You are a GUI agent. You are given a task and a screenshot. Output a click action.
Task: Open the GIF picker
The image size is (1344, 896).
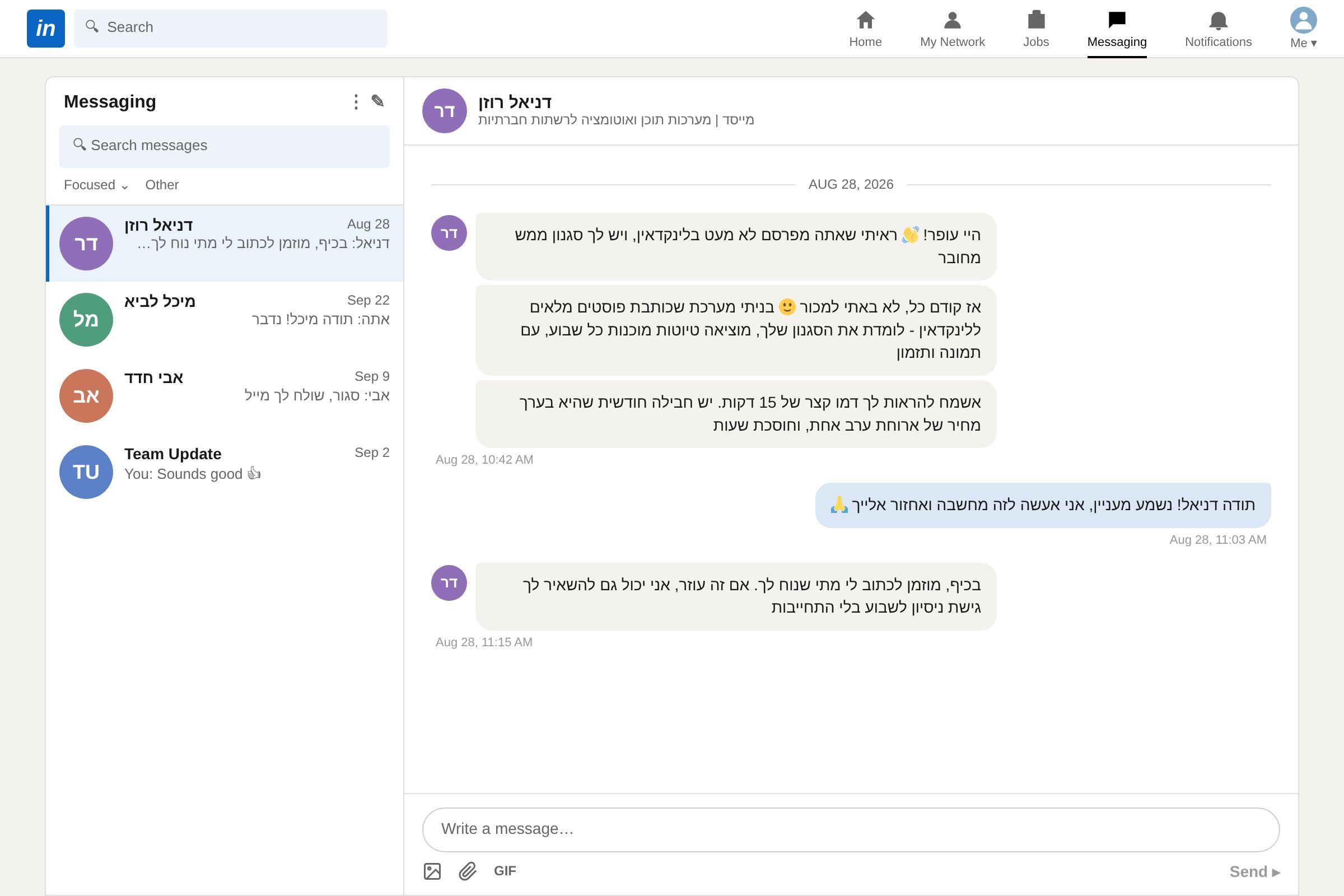coord(505,871)
